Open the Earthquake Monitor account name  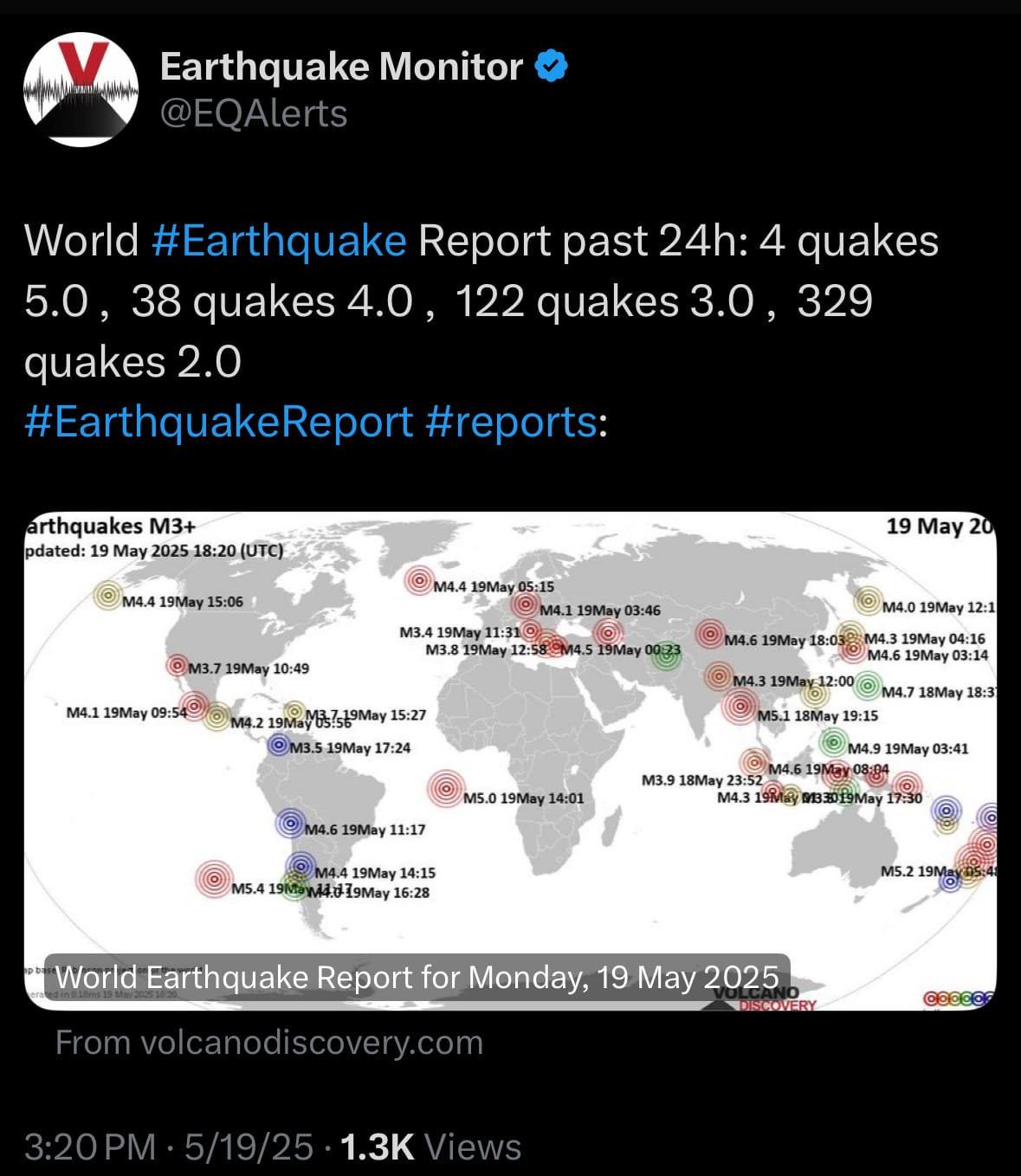[341, 67]
